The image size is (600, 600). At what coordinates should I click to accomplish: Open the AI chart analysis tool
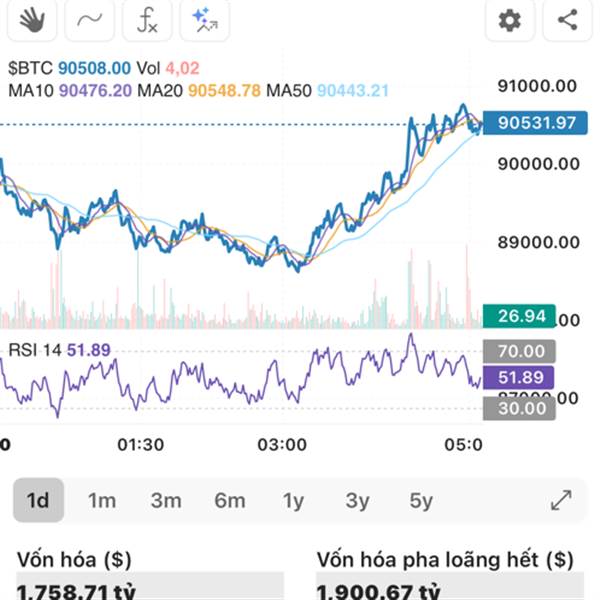(205, 20)
